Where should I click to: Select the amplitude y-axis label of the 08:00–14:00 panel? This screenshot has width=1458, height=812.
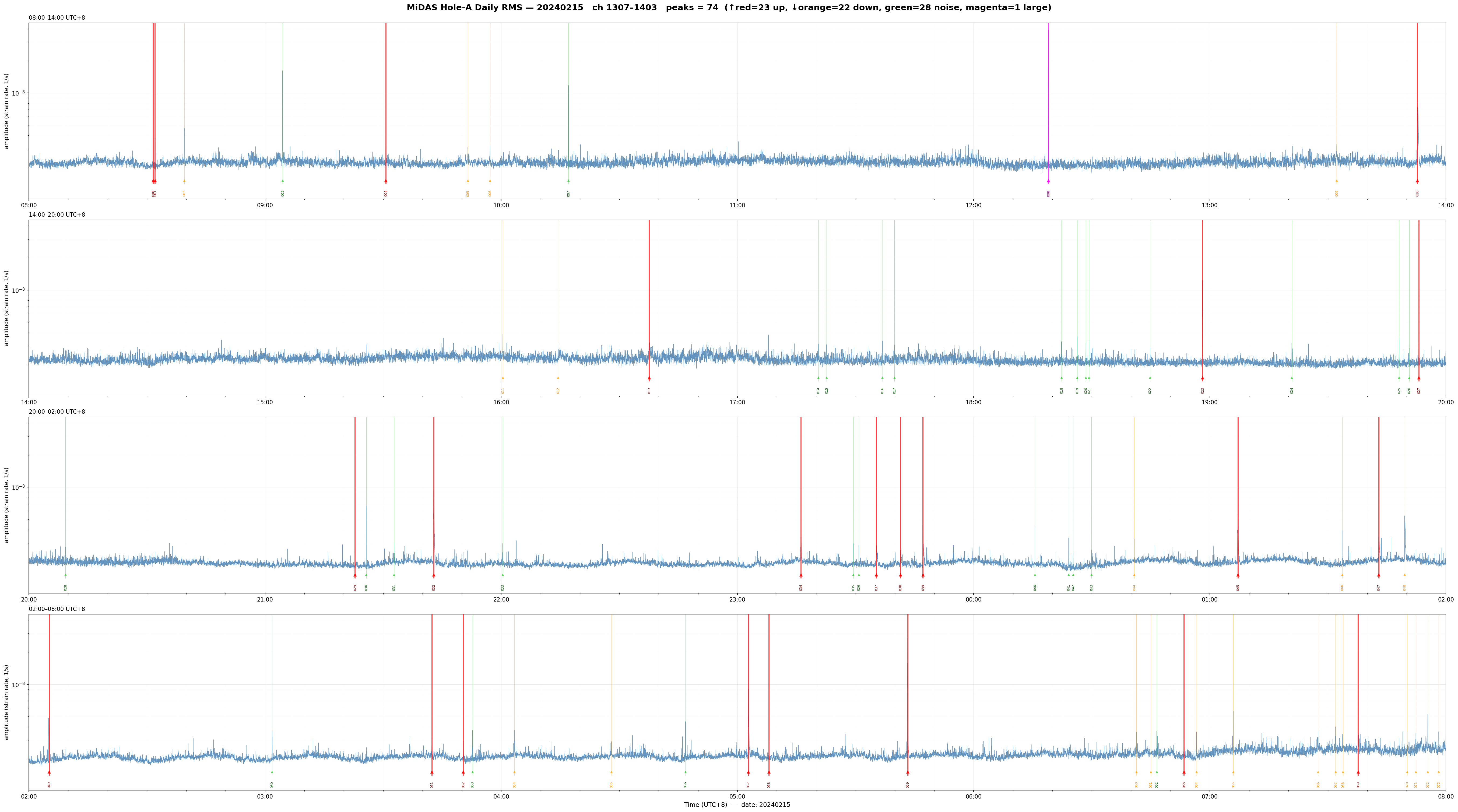click(x=7, y=111)
